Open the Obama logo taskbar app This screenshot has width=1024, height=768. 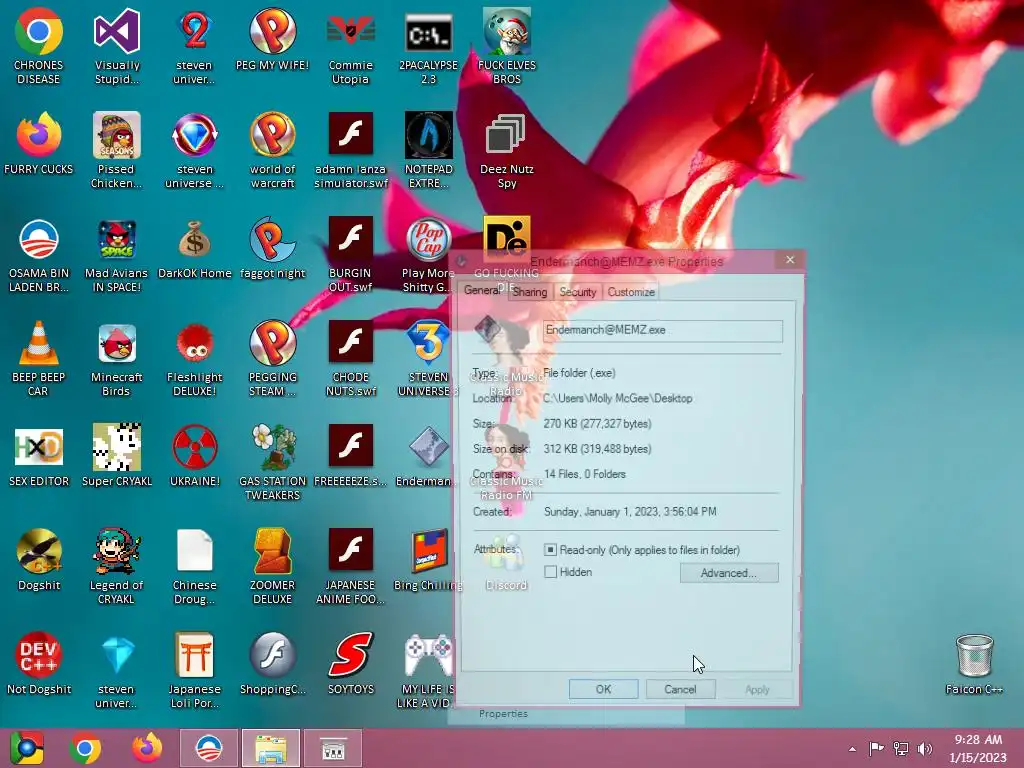pos(209,748)
